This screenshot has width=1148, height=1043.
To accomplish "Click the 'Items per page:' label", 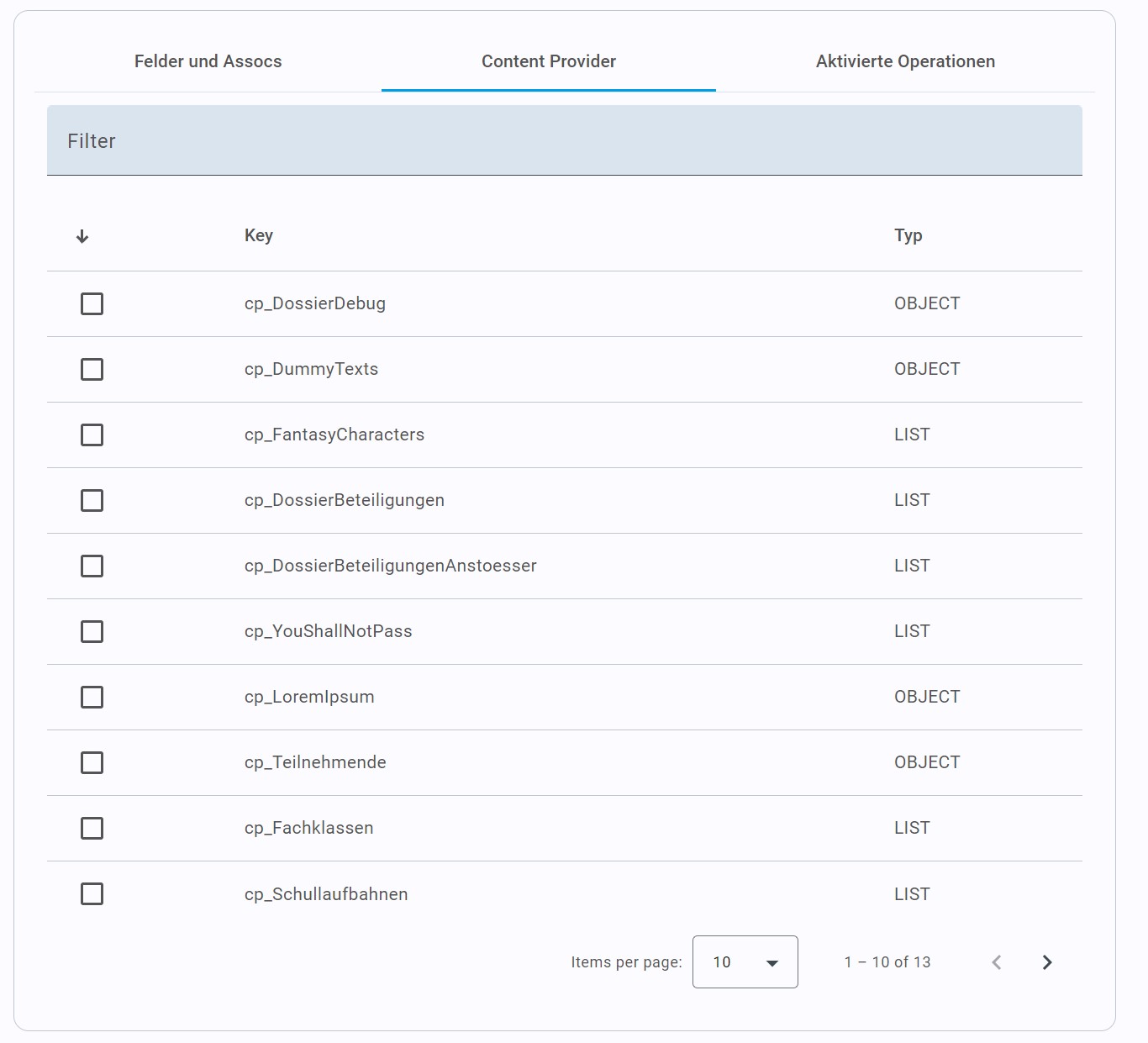I will pyautogui.click(x=627, y=962).
